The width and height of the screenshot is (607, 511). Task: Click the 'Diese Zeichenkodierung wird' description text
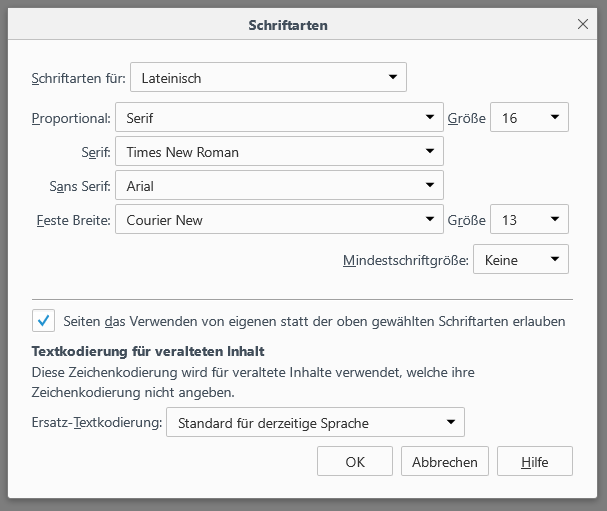point(253,382)
